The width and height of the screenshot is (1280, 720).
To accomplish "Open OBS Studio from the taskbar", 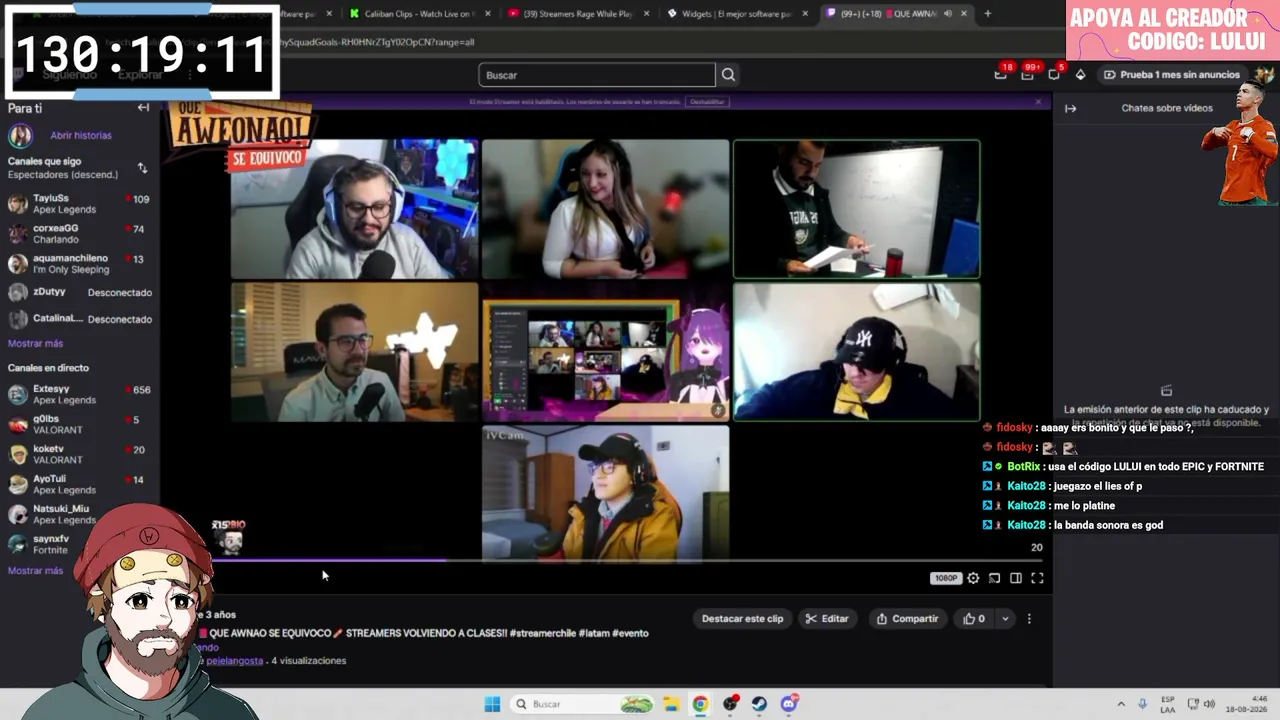I will tap(730, 704).
